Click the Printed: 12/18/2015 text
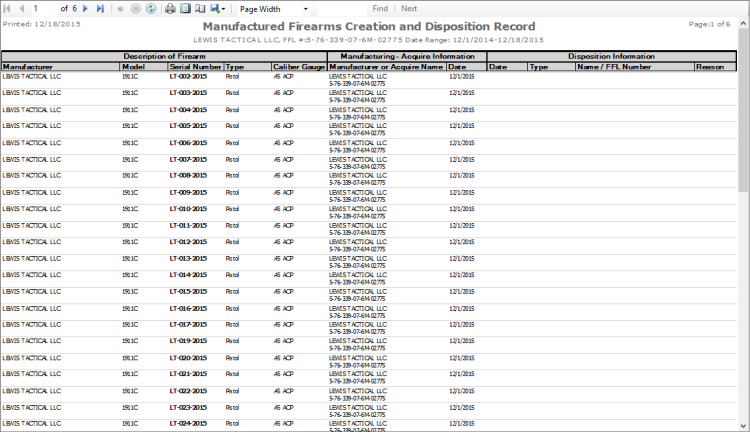Image resolution: width=750 pixels, height=432 pixels. point(42,24)
